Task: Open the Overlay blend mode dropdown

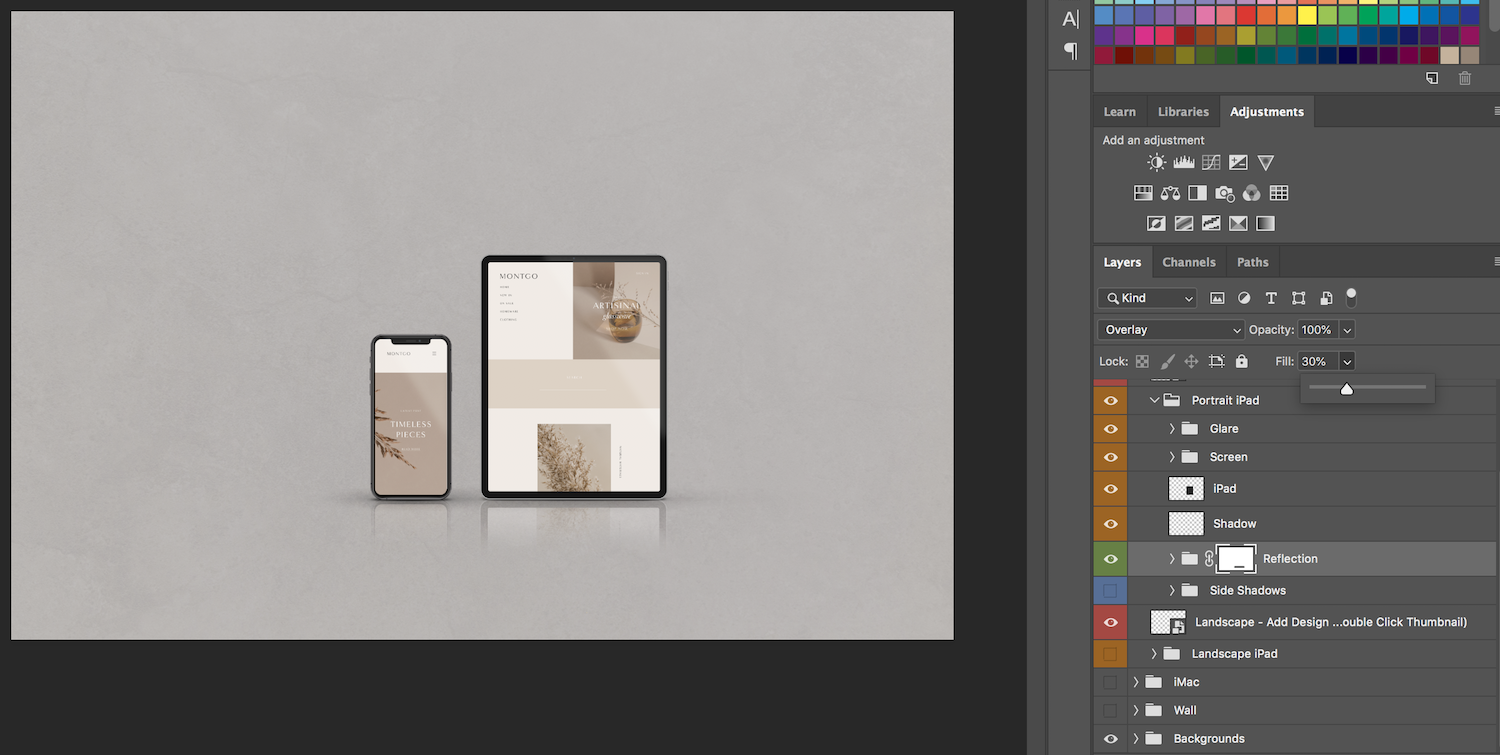Action: pyautogui.click(x=1170, y=330)
